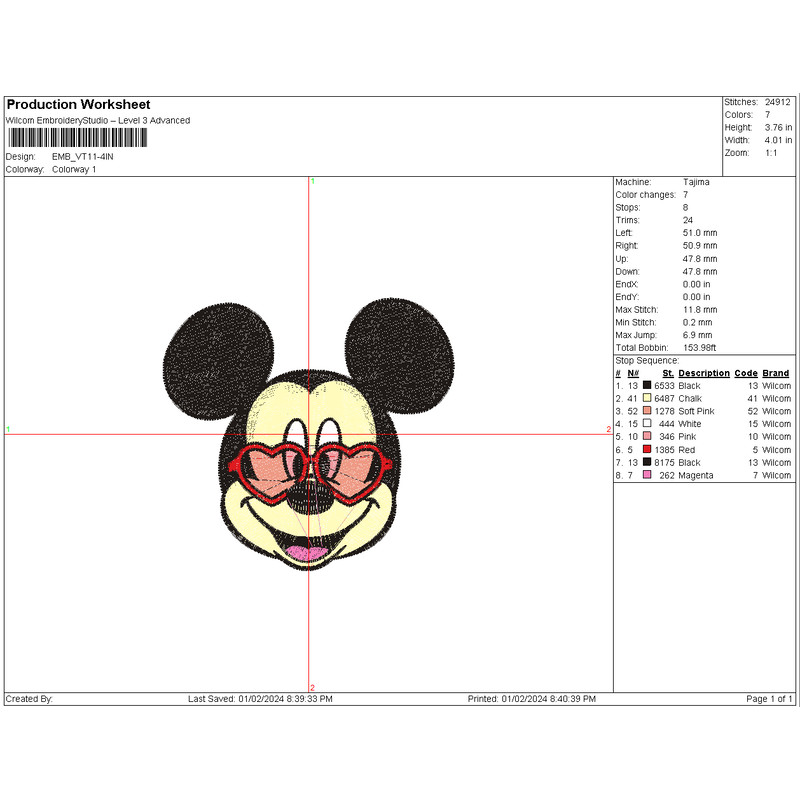Click the Machine value Tajima

(x=696, y=182)
